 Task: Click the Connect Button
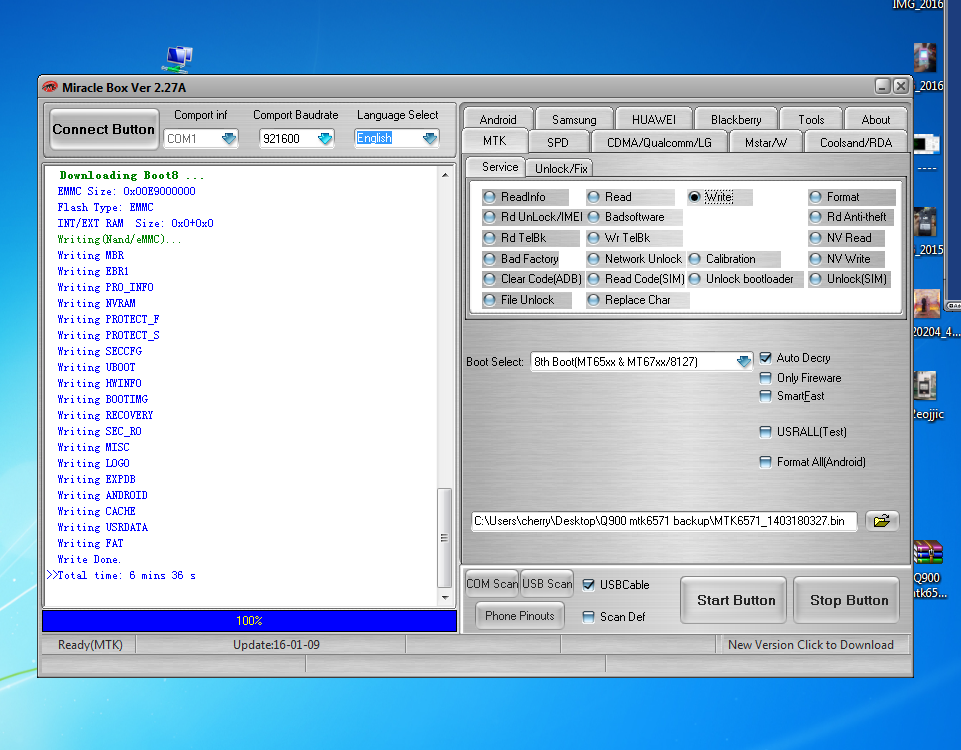point(104,129)
